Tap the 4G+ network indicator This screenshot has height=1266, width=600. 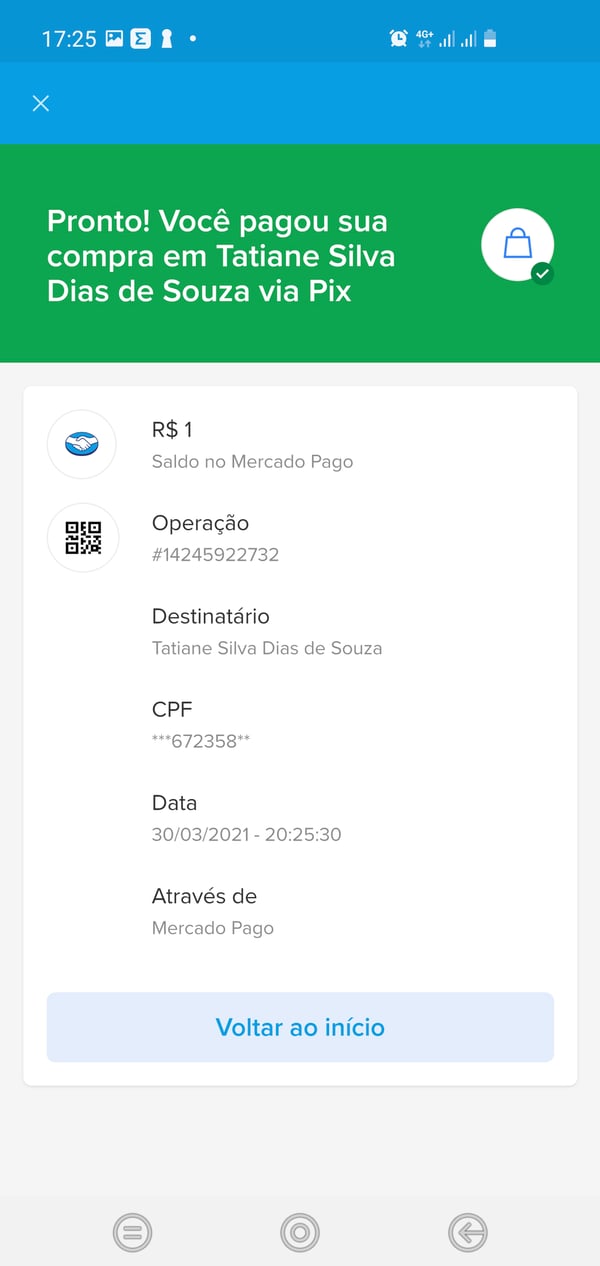(424, 37)
